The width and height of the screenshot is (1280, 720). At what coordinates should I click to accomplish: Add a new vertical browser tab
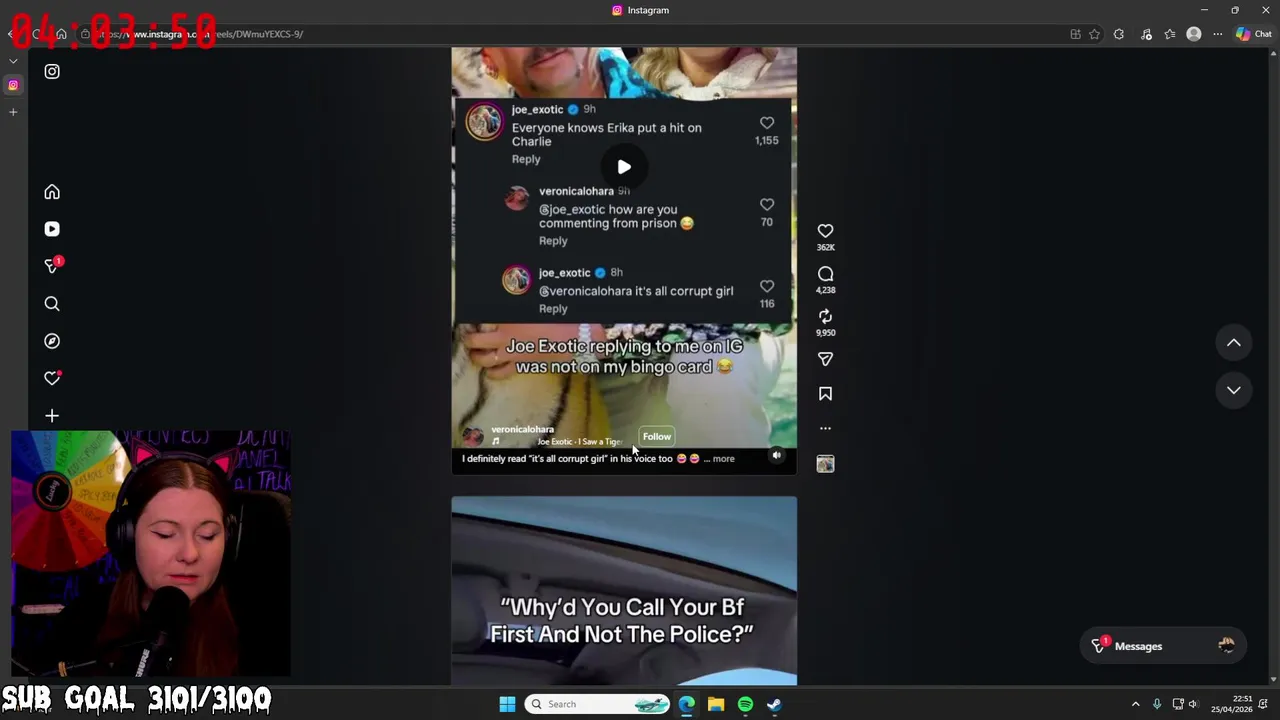click(x=13, y=112)
